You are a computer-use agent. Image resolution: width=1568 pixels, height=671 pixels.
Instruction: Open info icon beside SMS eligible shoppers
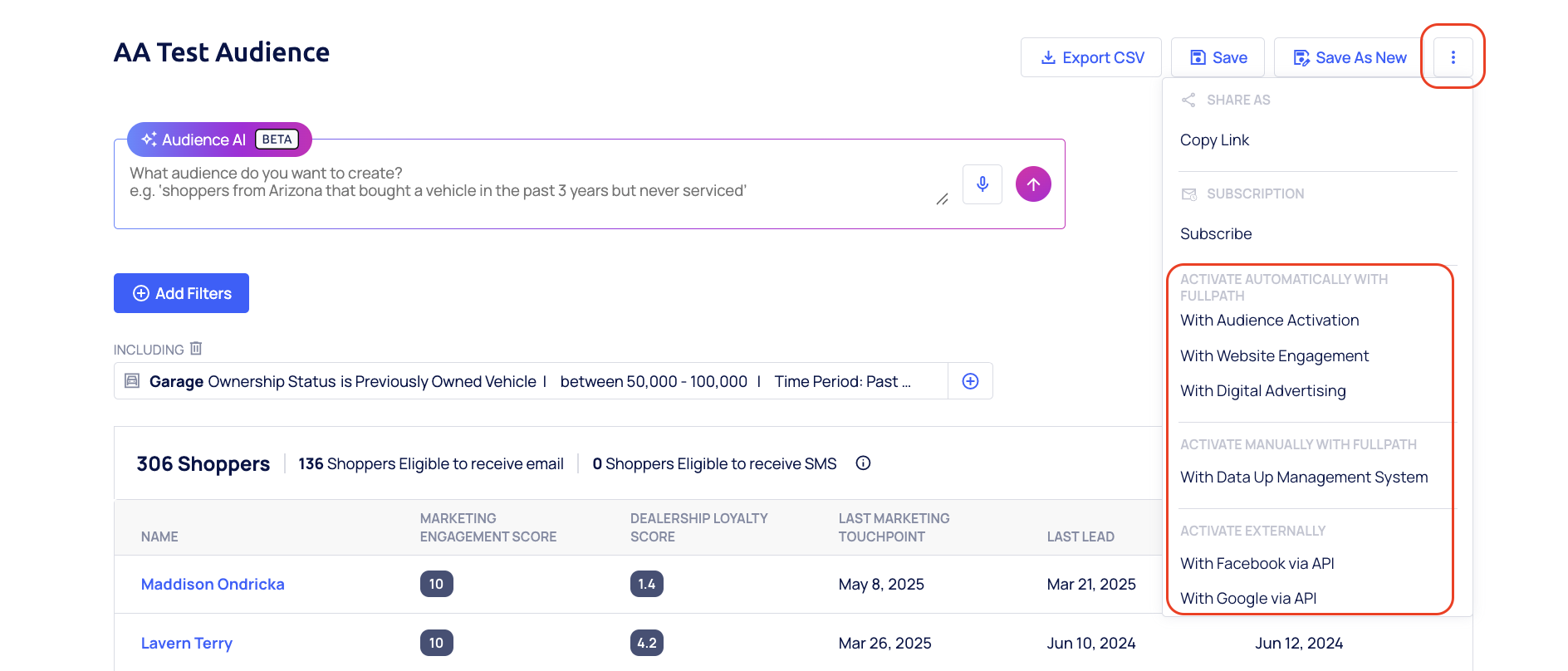(863, 463)
